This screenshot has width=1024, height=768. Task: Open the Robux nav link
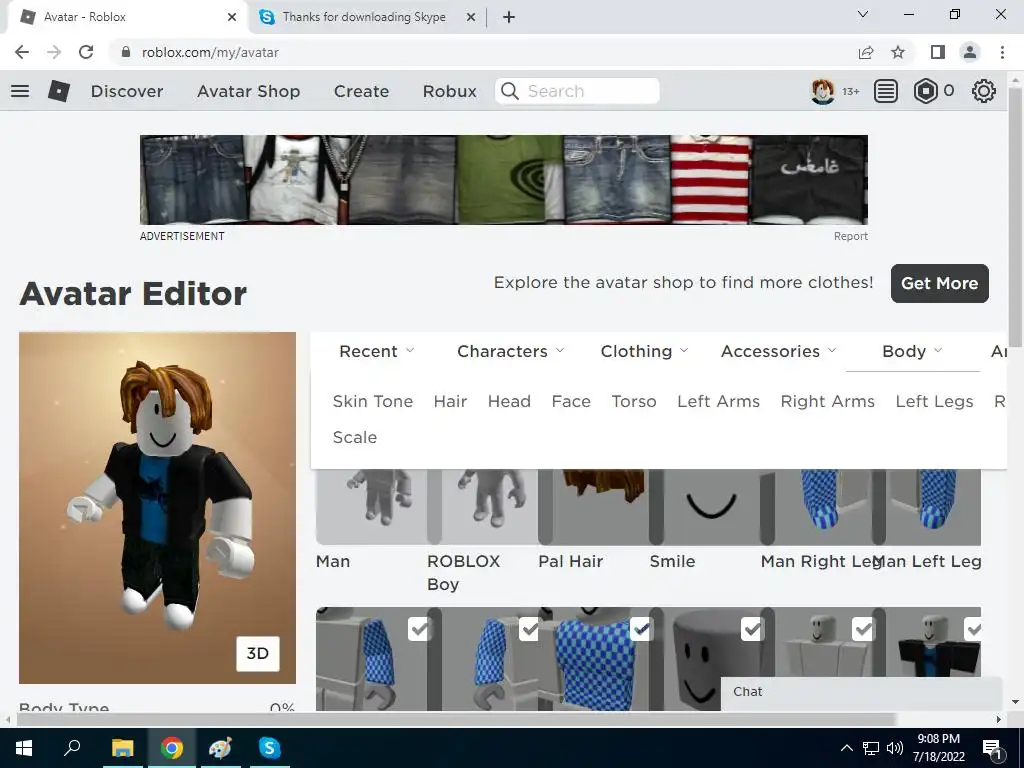point(449,91)
